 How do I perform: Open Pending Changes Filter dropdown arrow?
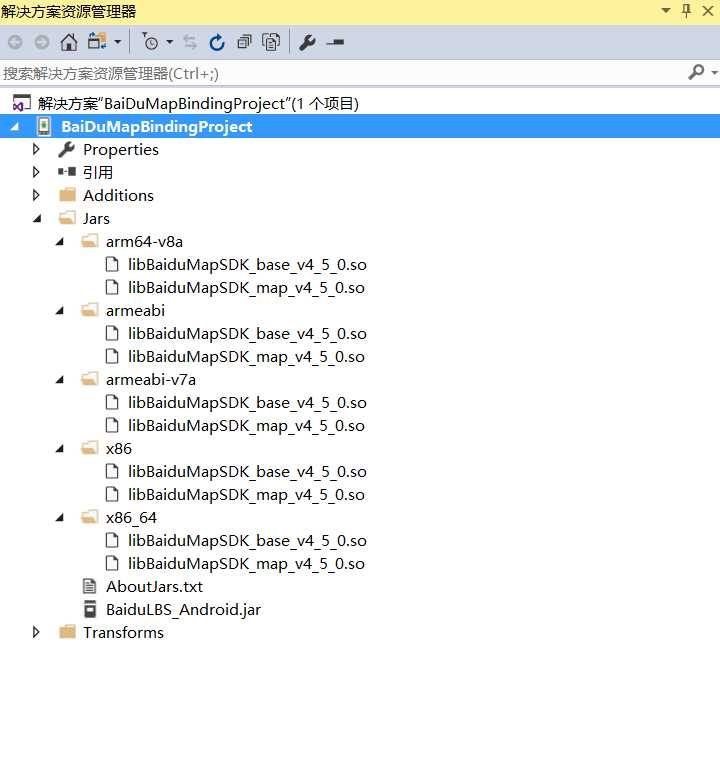(x=170, y=42)
